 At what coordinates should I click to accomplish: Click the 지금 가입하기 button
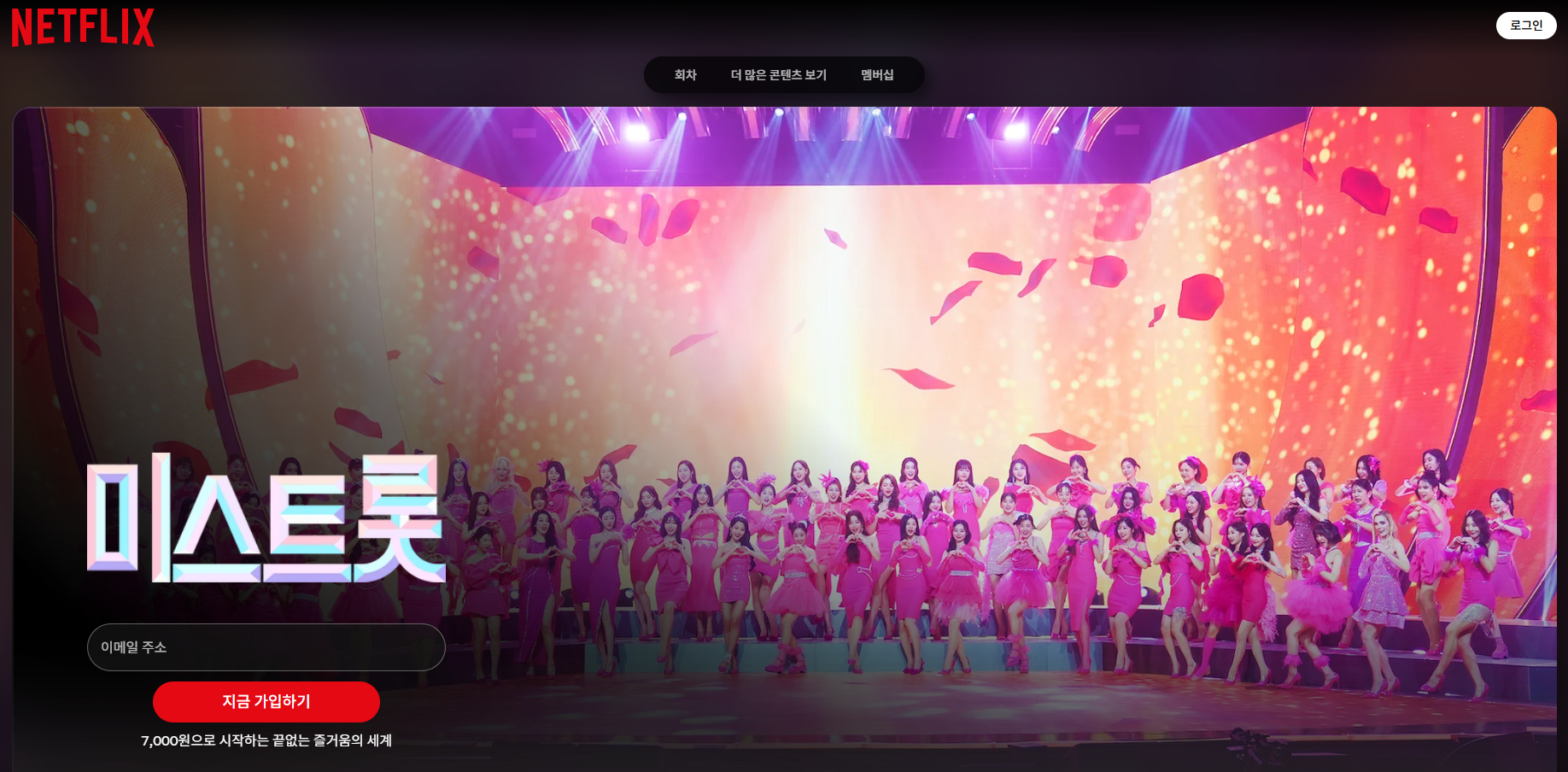266,702
